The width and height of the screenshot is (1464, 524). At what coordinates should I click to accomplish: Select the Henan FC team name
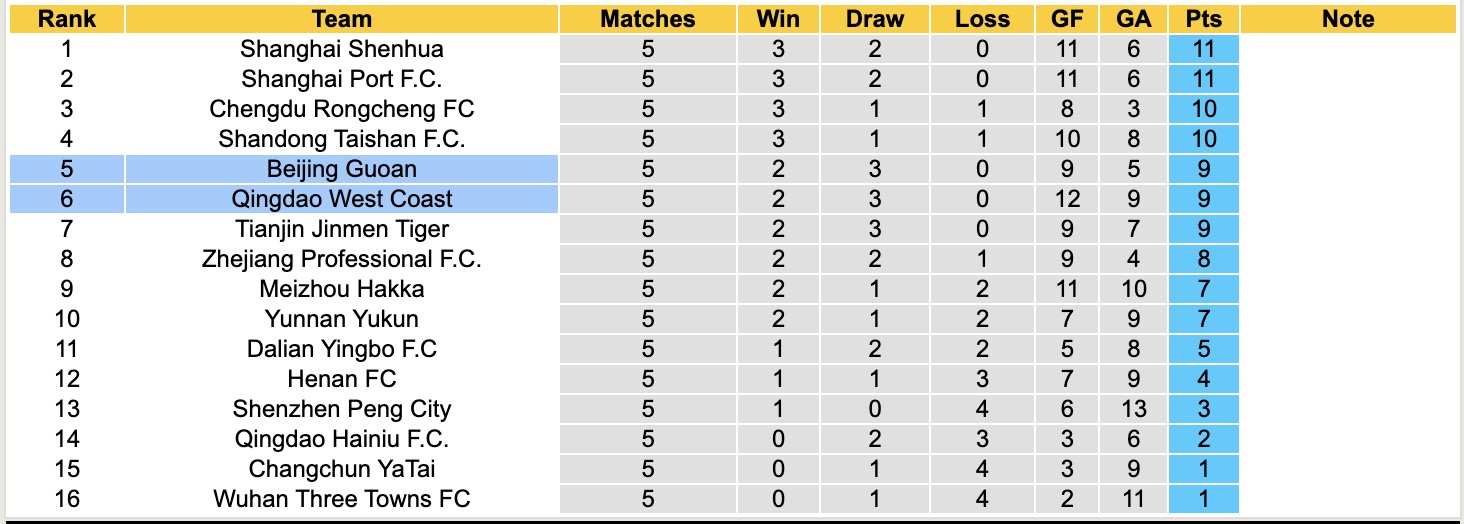[342, 379]
